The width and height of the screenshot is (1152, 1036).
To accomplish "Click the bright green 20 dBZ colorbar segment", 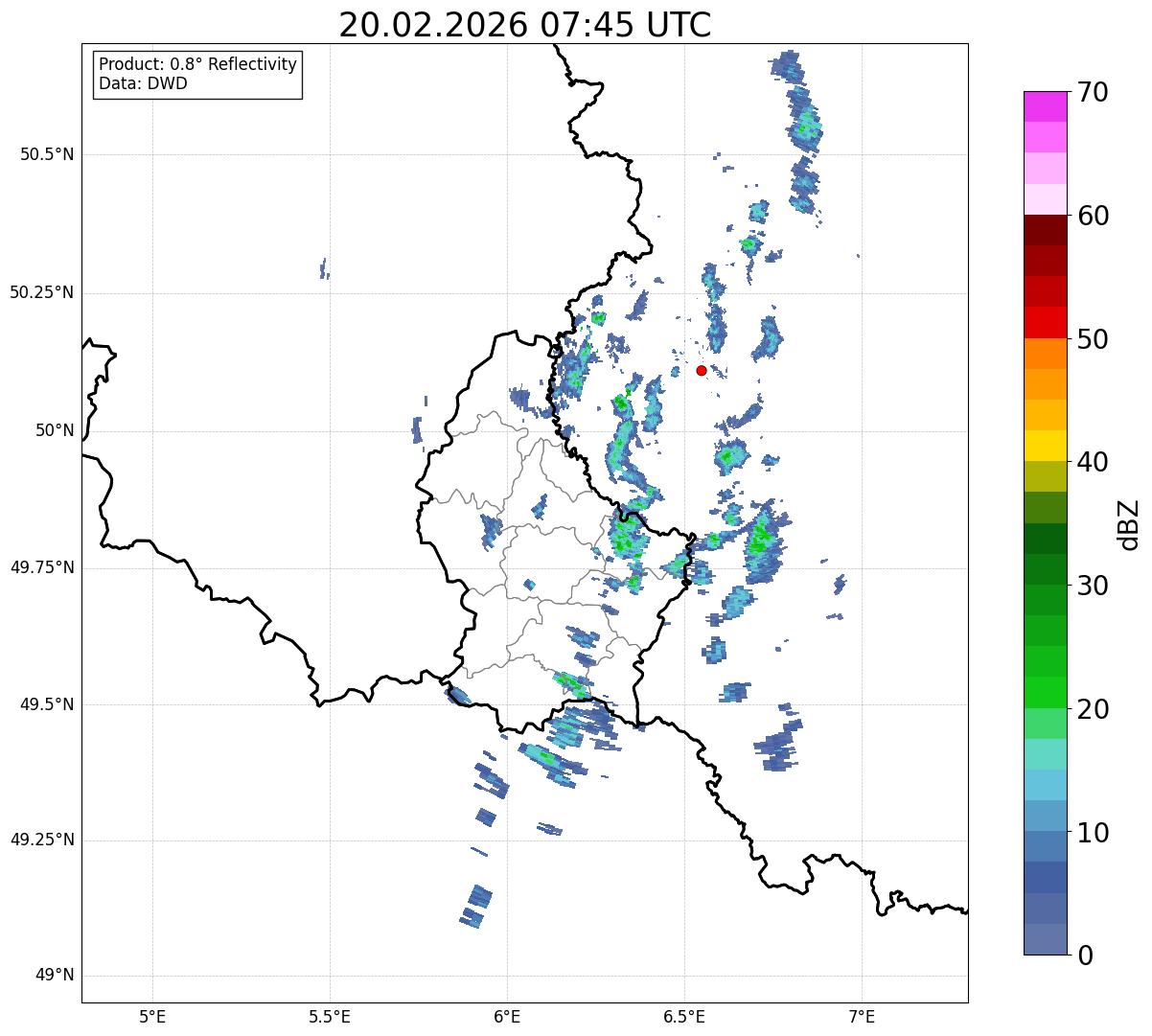I will coord(1045,692).
